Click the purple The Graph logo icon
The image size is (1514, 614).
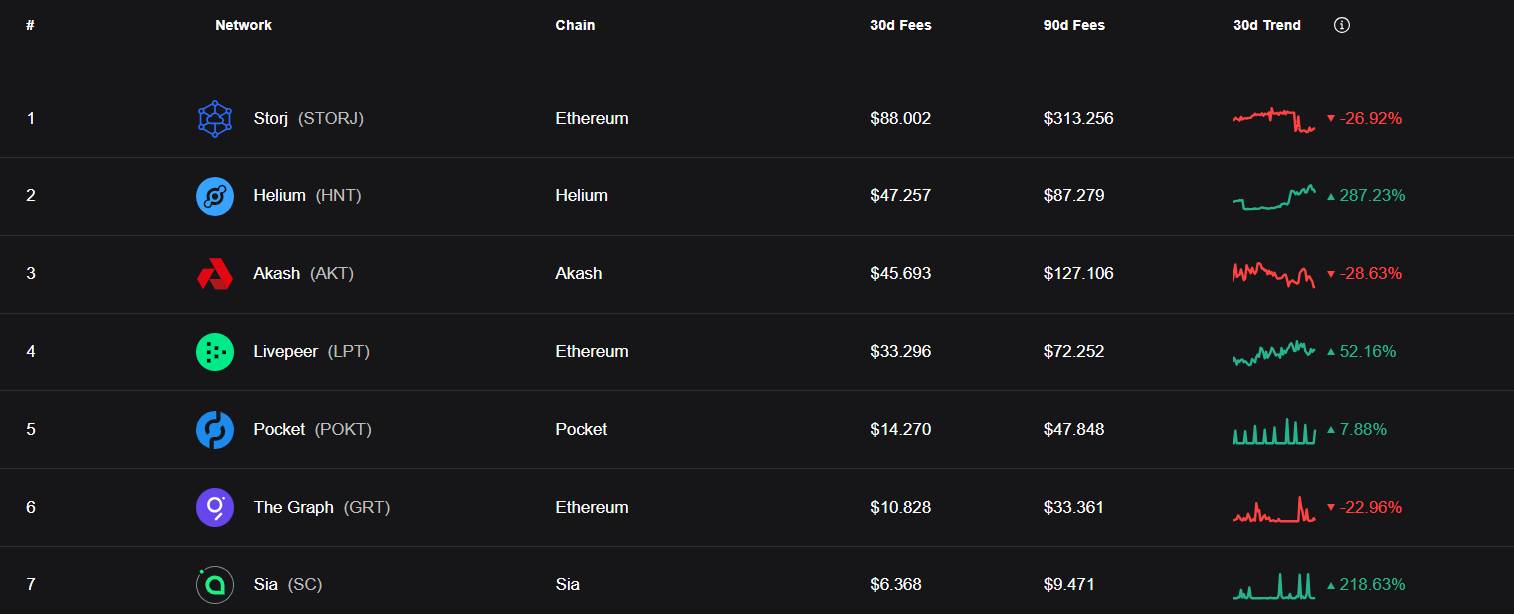pyautogui.click(x=215, y=507)
